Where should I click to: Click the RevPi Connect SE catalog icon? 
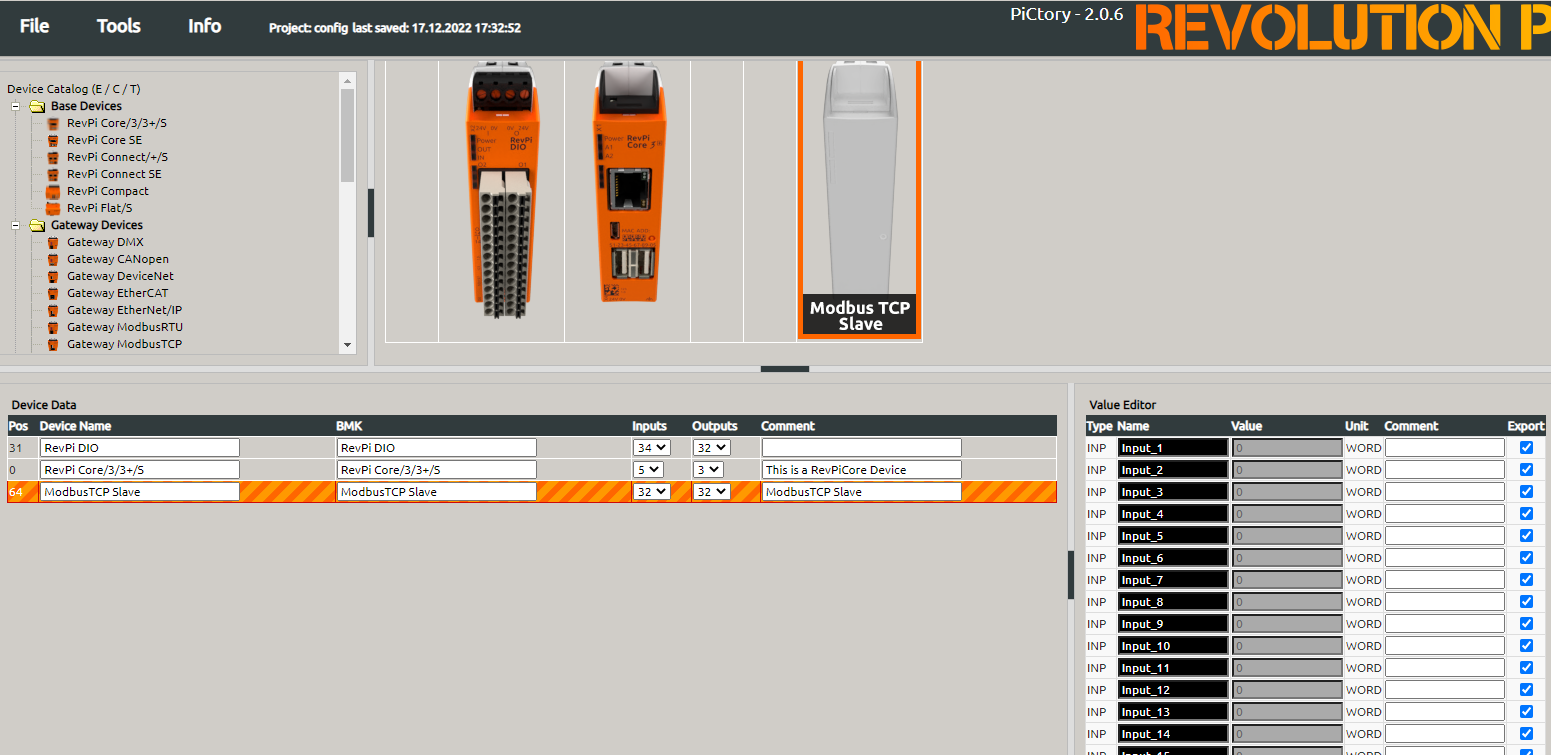53,174
